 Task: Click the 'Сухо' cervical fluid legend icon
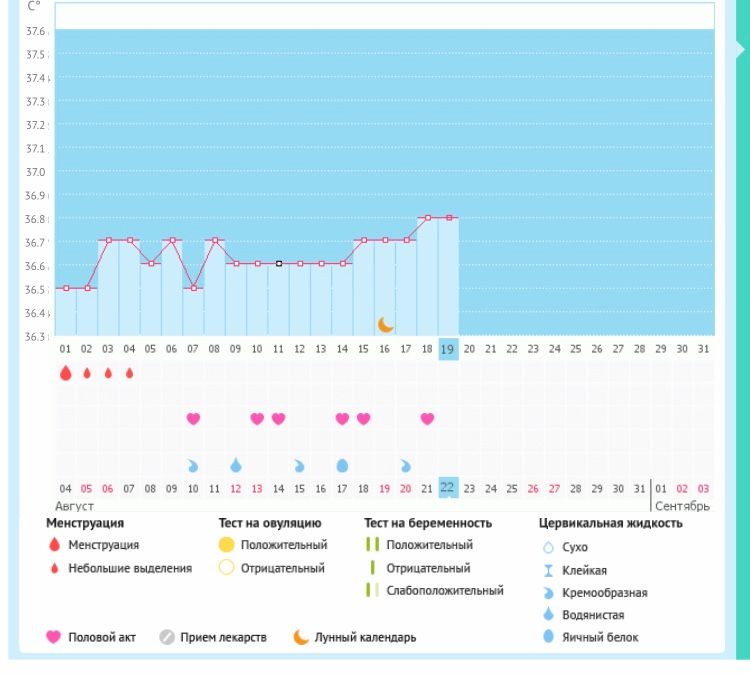pos(548,548)
